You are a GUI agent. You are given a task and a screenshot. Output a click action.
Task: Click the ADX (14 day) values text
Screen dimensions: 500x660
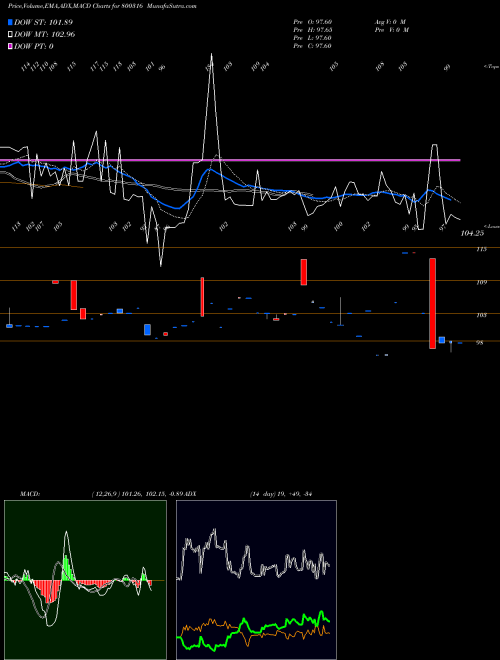[281, 494]
